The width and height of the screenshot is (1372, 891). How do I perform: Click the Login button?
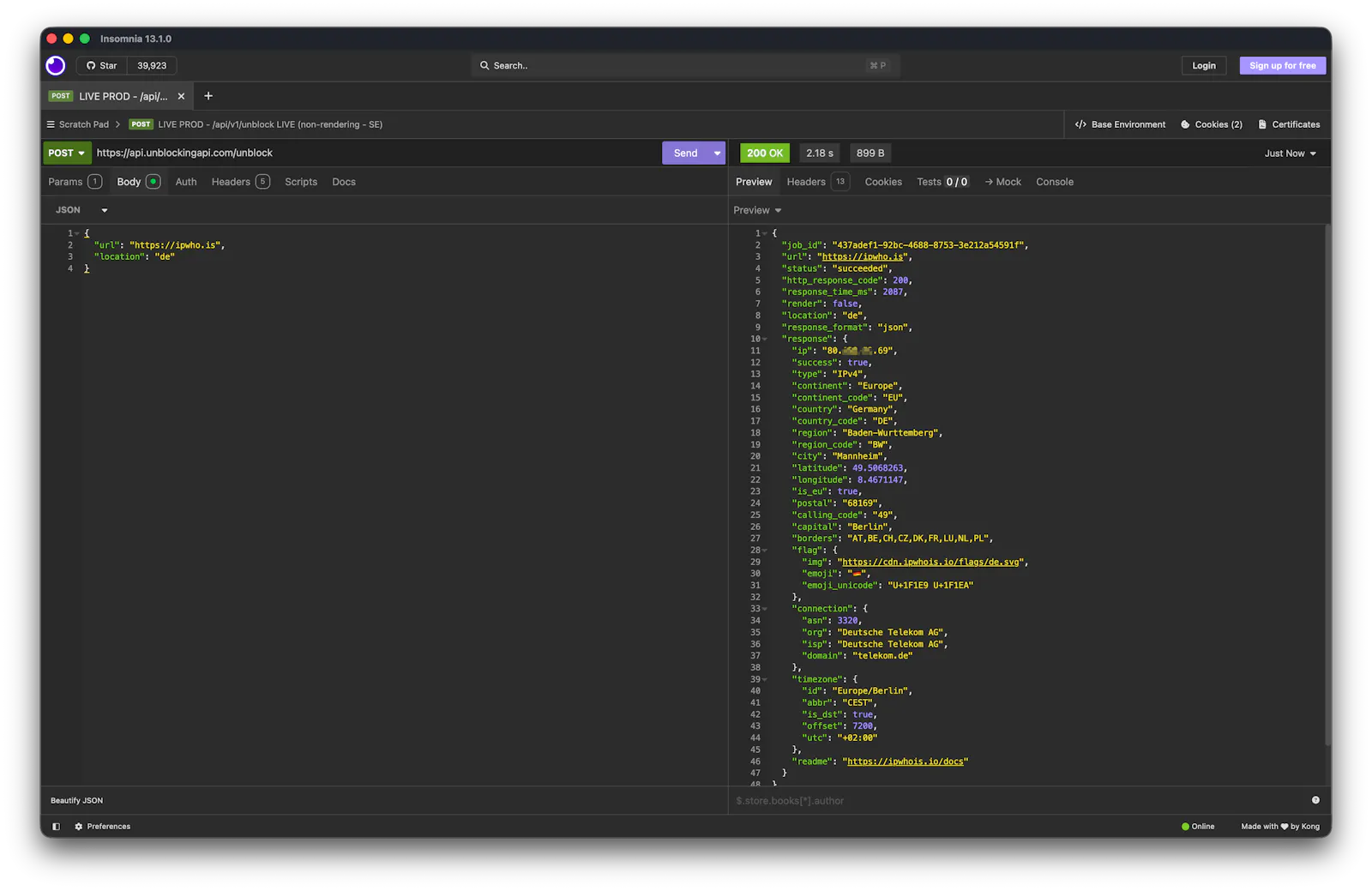(x=1203, y=66)
